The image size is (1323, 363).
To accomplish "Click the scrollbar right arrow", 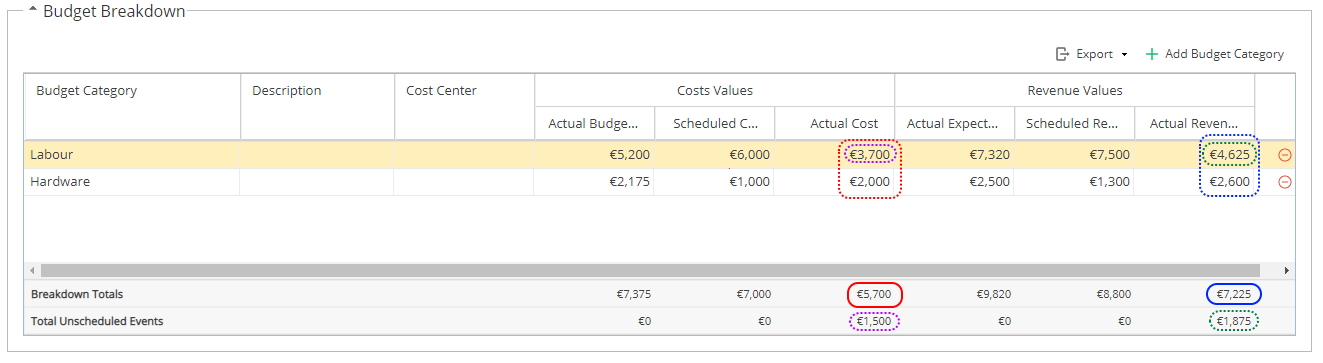I will point(1286,271).
